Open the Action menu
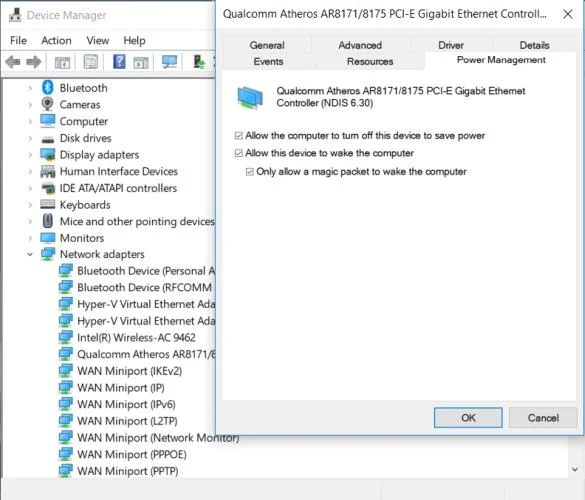 (56, 40)
